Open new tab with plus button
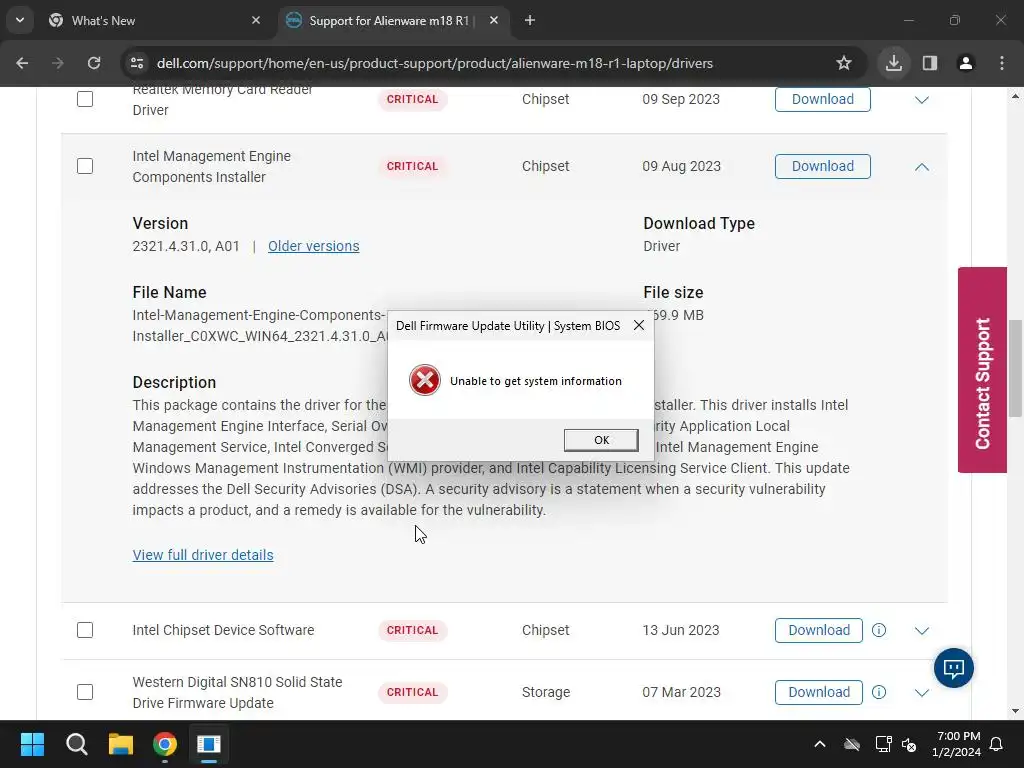 click(x=530, y=20)
